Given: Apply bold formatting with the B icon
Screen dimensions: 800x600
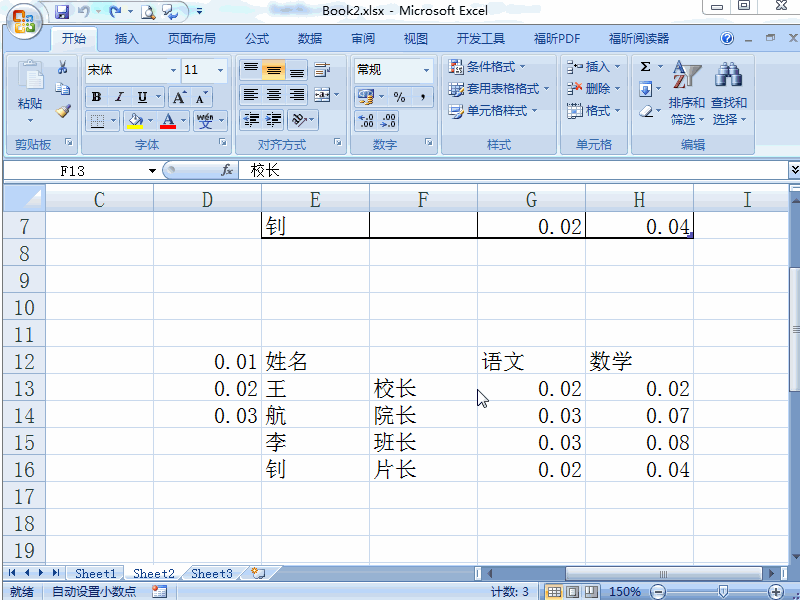Looking at the screenshot, I should point(96,97).
